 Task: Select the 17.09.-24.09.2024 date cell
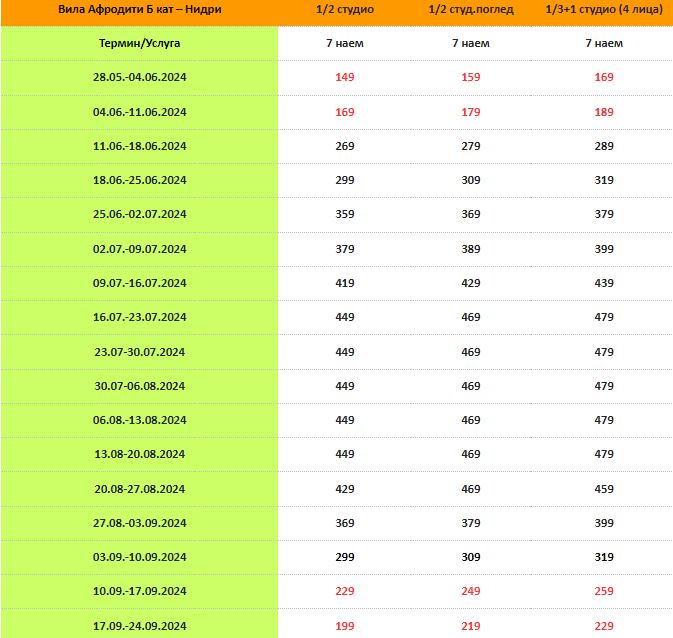pyautogui.click(x=140, y=626)
